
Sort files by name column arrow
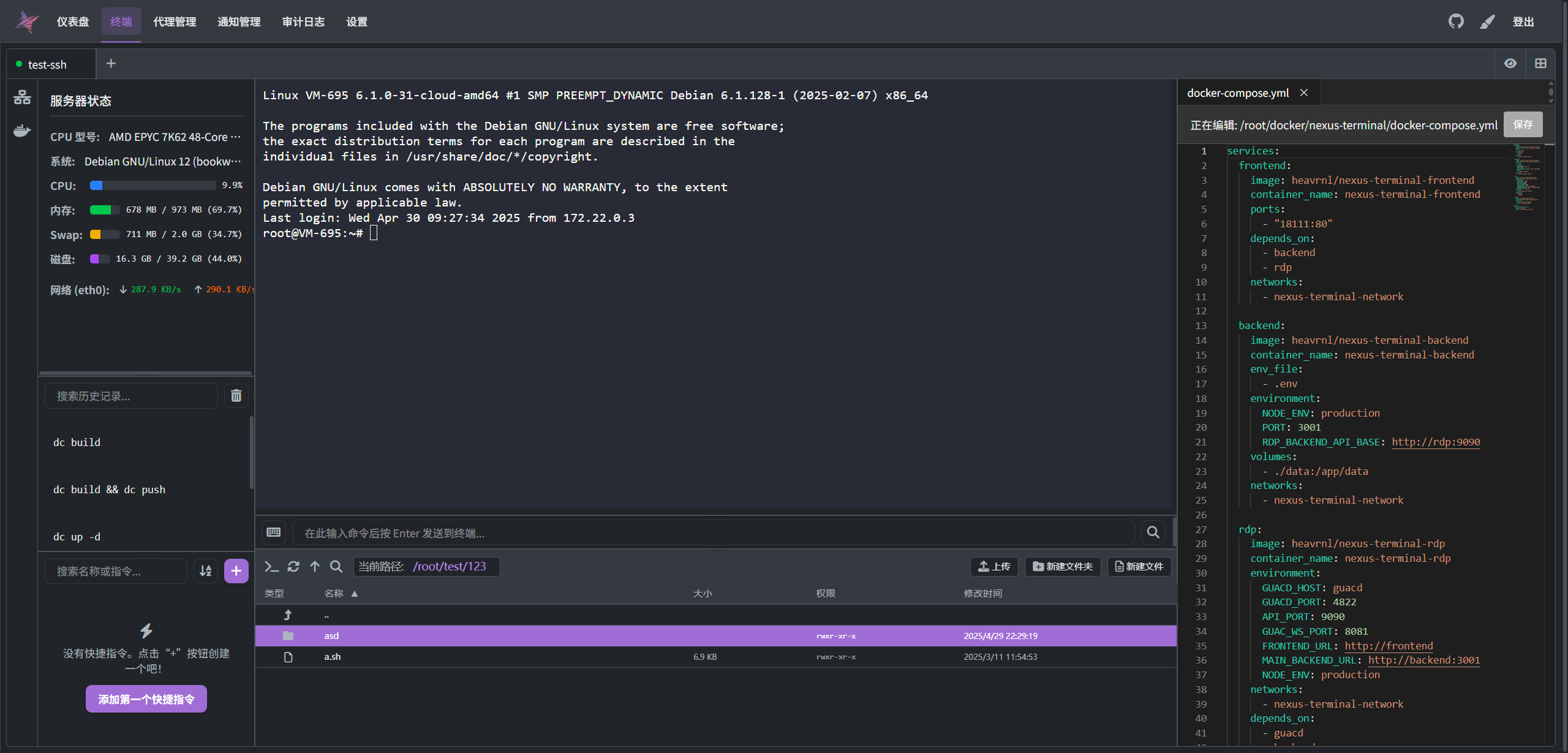354,594
